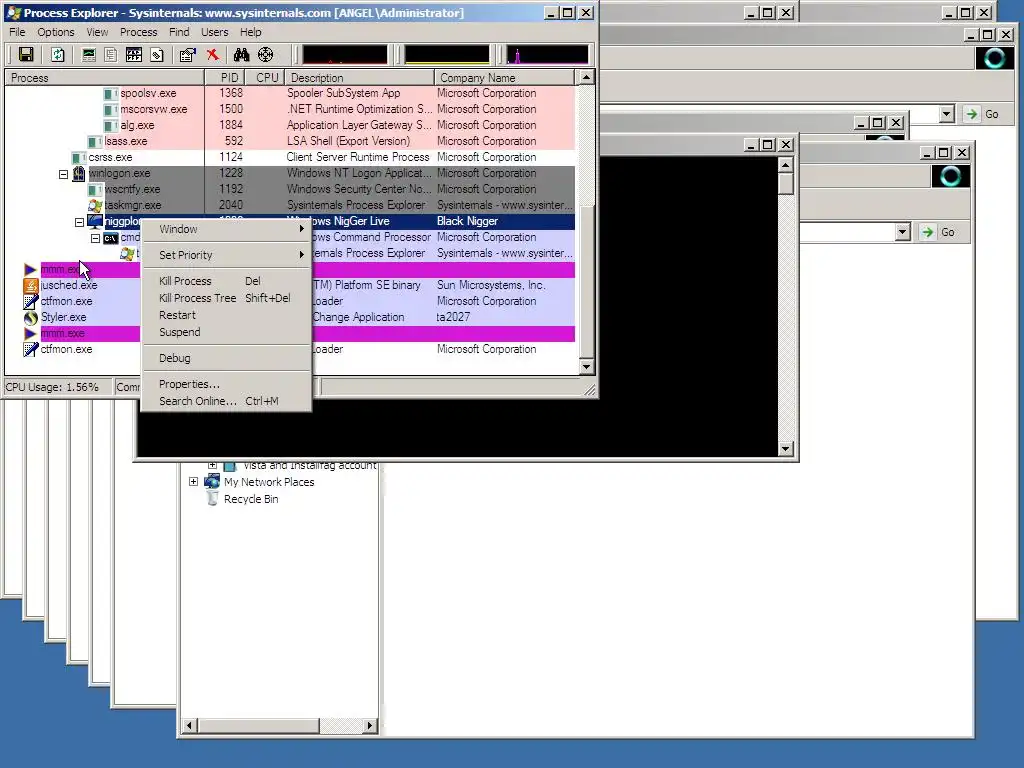The width and height of the screenshot is (1024, 768).
Task: Click the Process column header
Action: [104, 78]
